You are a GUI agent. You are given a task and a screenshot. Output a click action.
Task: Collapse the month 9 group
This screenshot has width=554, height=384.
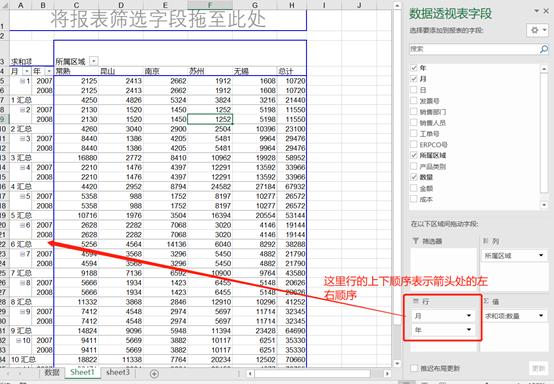point(22,312)
